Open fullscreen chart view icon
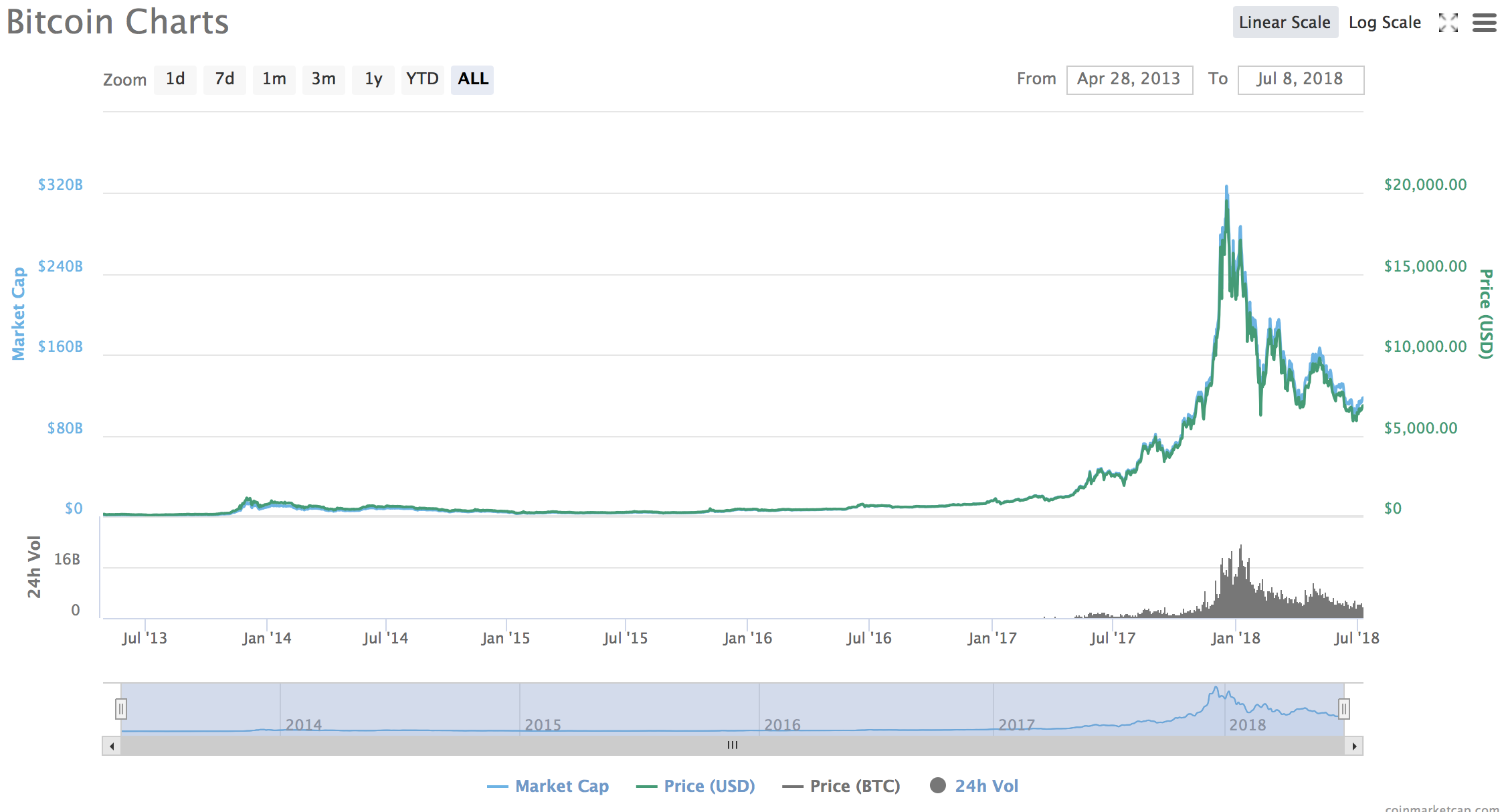The image size is (1512, 812). point(1448,23)
